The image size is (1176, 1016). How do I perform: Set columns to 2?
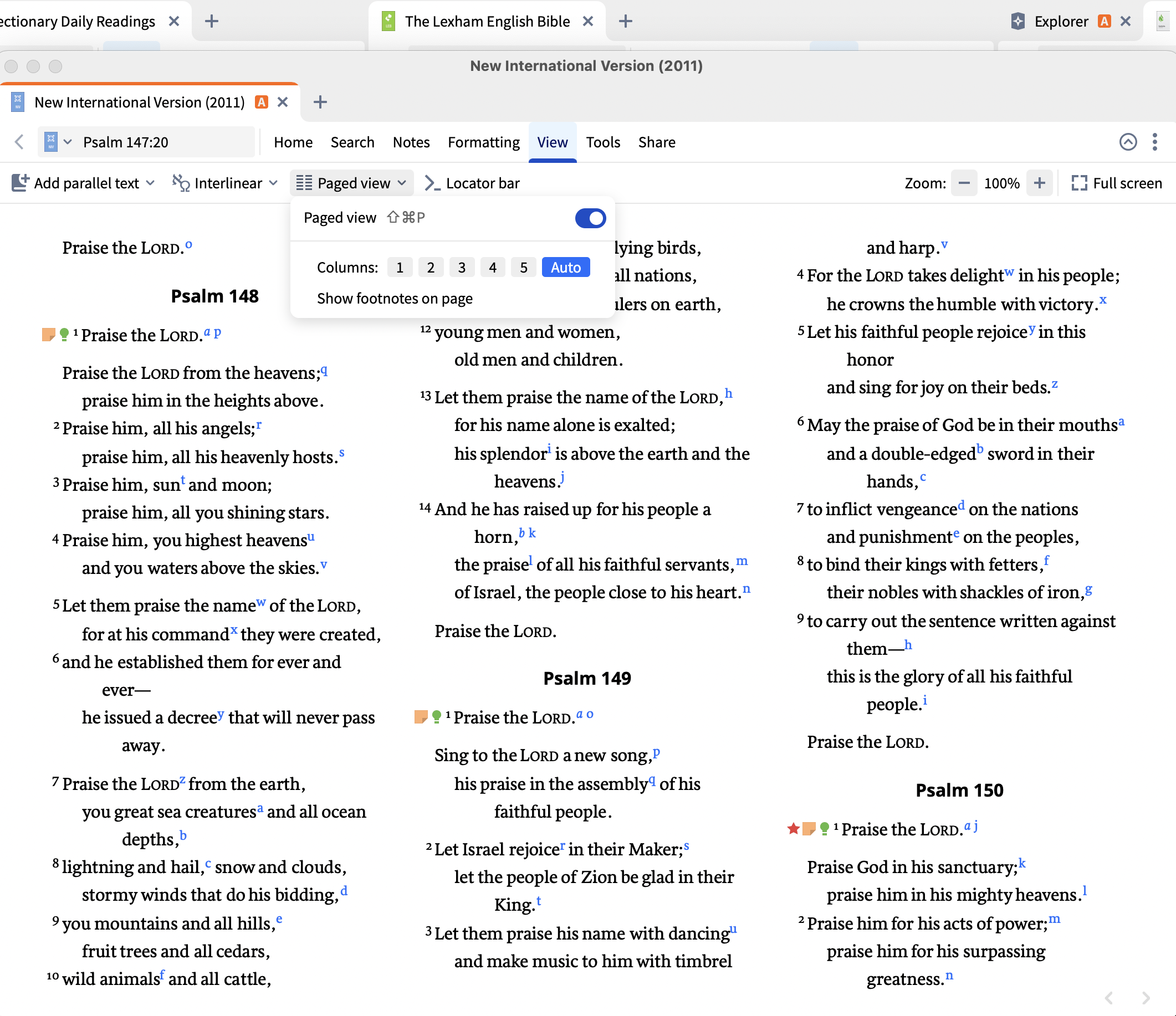(x=431, y=267)
